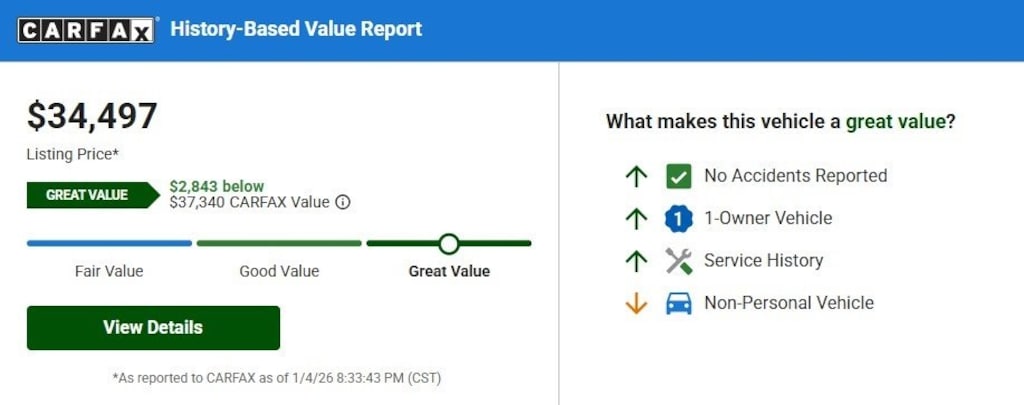Click the No Accidents Reported label
1024x405 pixels.
click(x=795, y=176)
